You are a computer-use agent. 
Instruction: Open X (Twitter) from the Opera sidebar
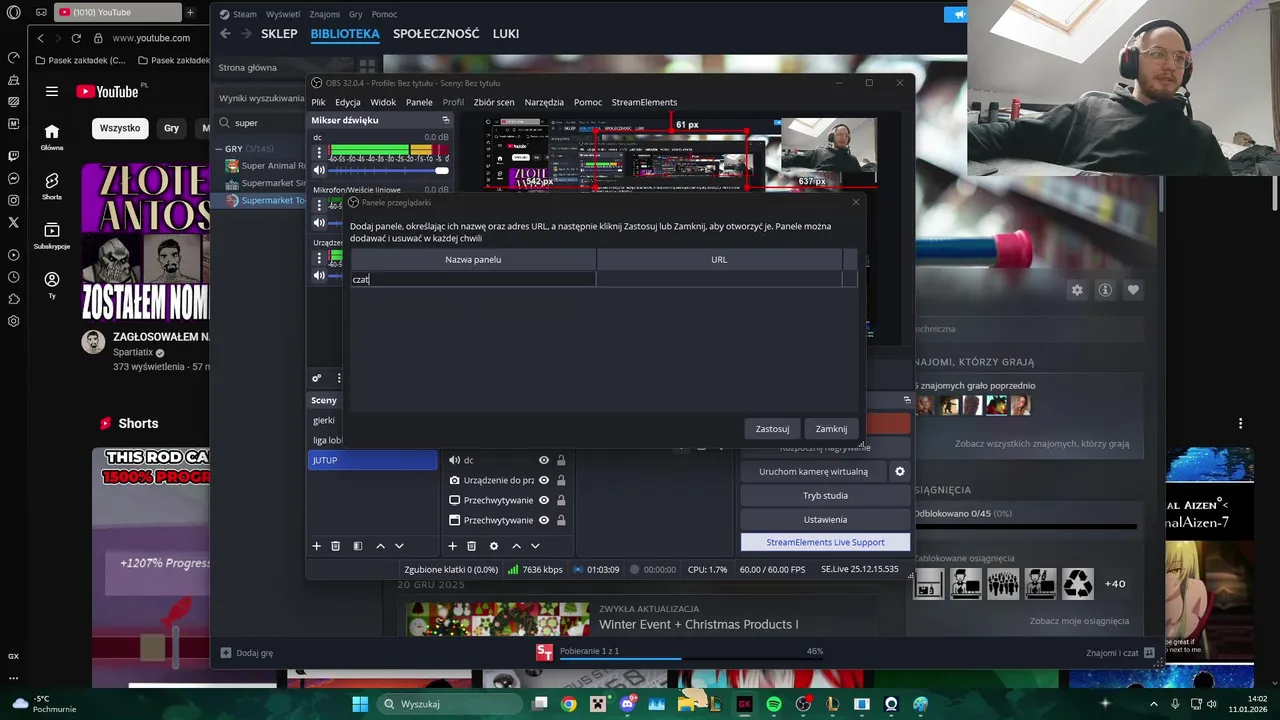(13, 222)
